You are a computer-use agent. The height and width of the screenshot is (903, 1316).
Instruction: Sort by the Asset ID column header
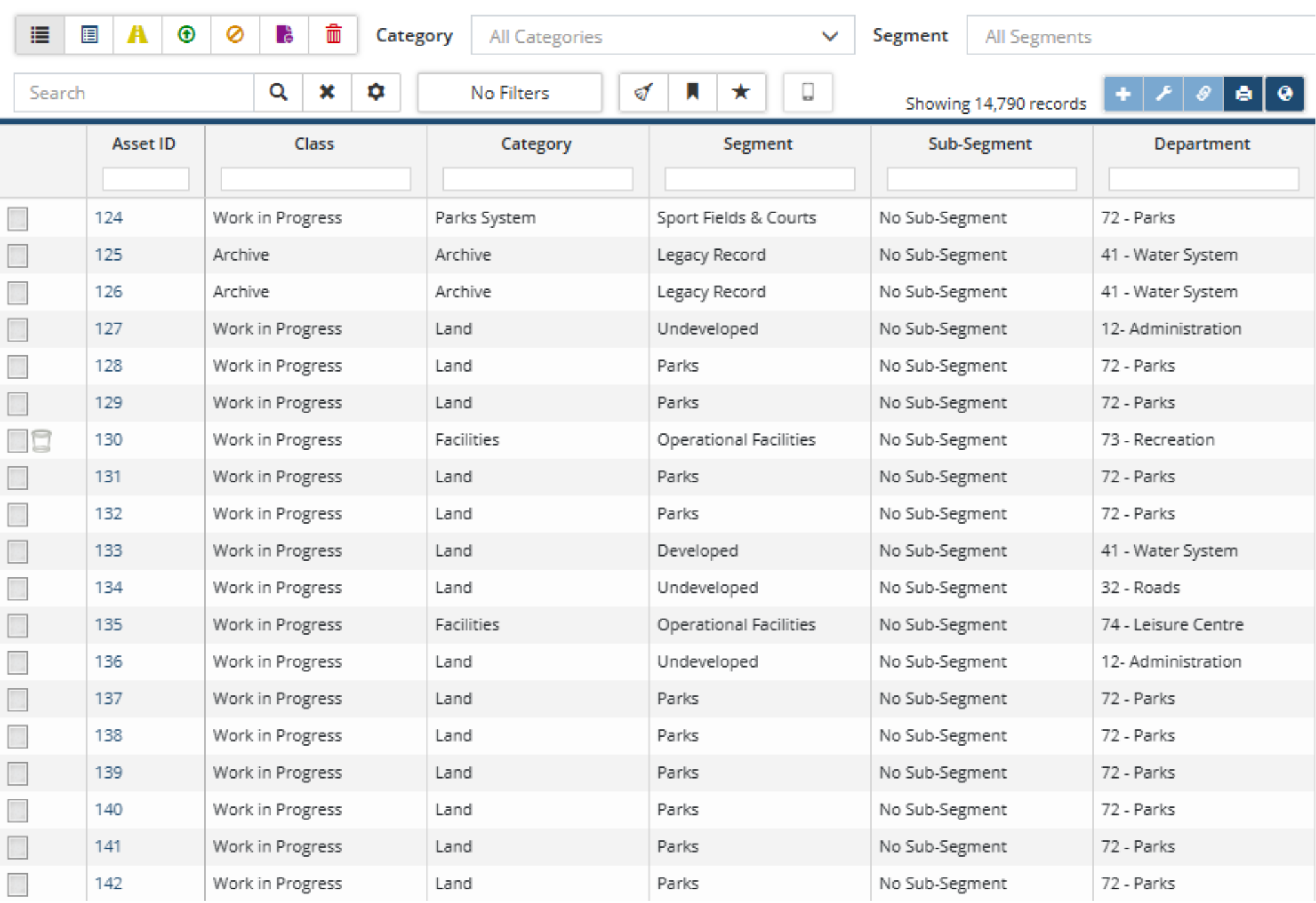144,144
